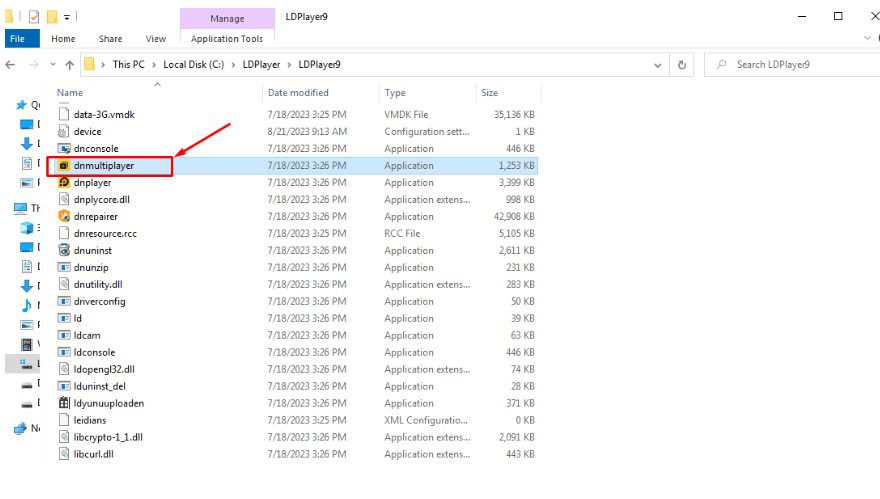Select the libcurl.dll file icon
This screenshot has width=880, height=499.
click(64, 454)
